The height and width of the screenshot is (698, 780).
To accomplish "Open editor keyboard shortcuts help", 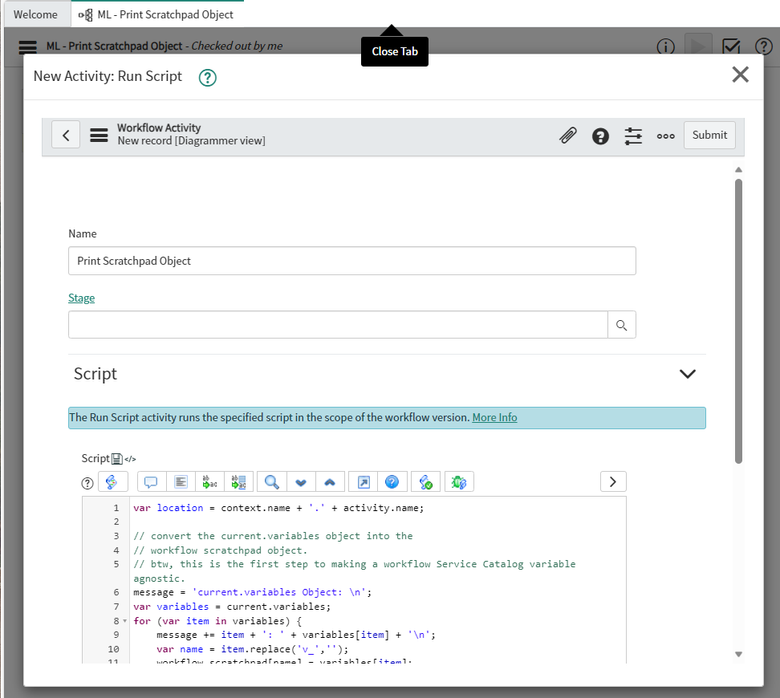I will pyautogui.click(x=392, y=482).
